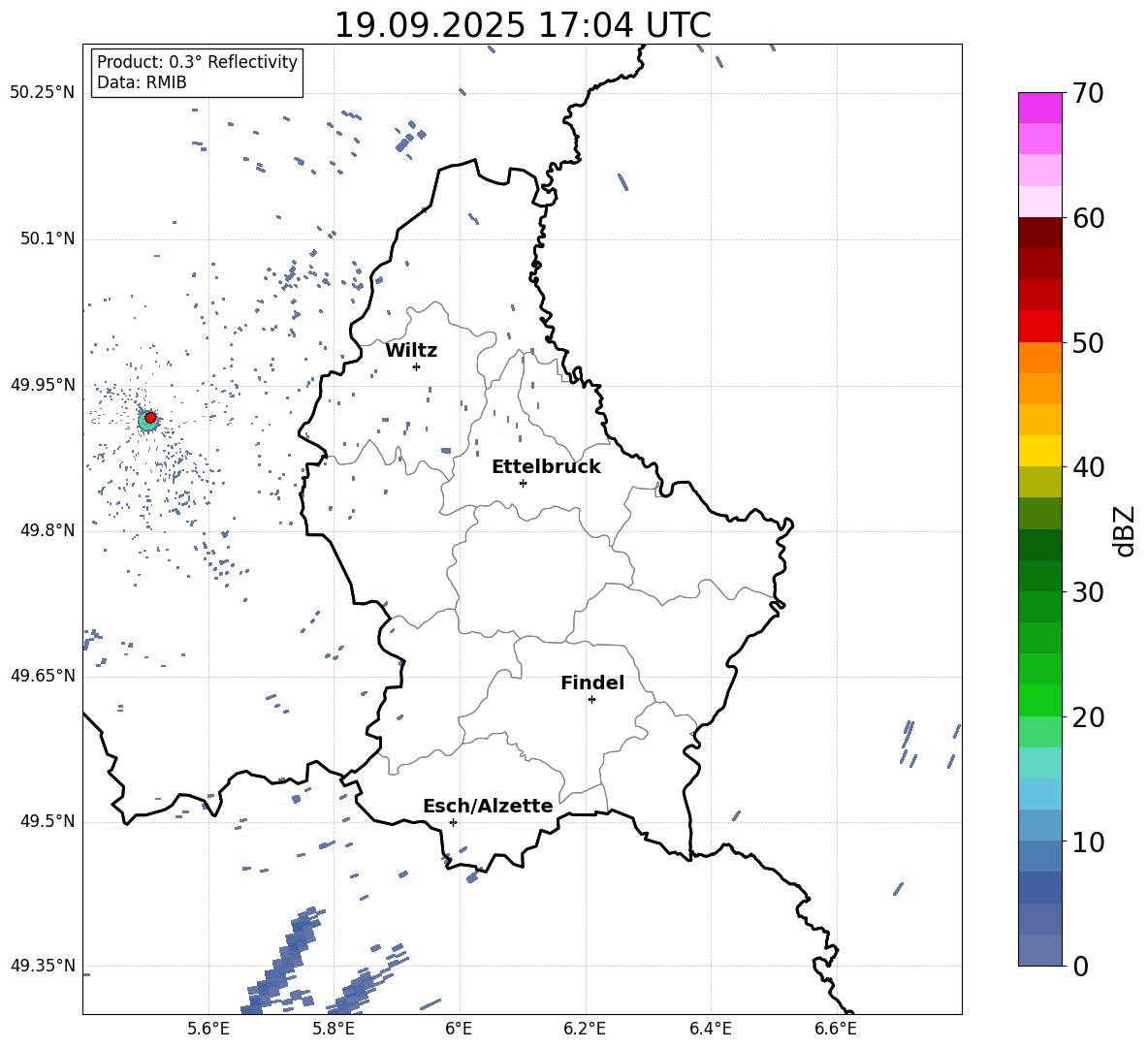Select the Ettelbruck city label

point(546,467)
